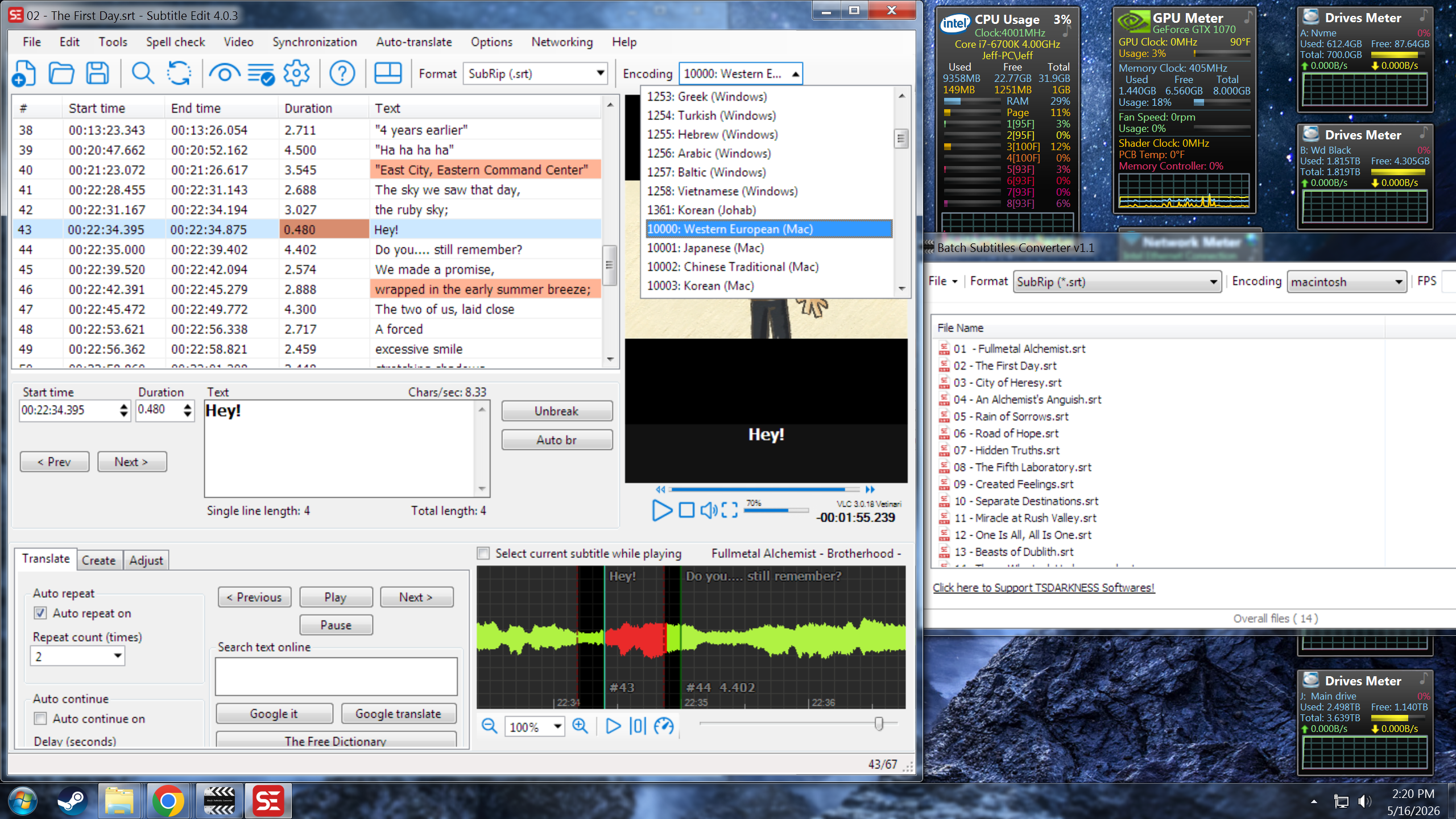
Task: Open the Auto-translate menu
Action: click(413, 42)
